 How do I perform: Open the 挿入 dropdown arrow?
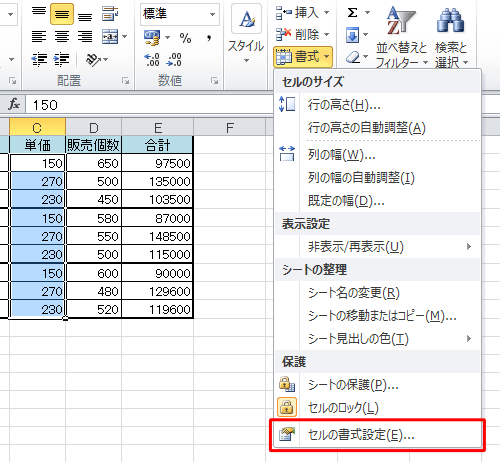coord(327,13)
